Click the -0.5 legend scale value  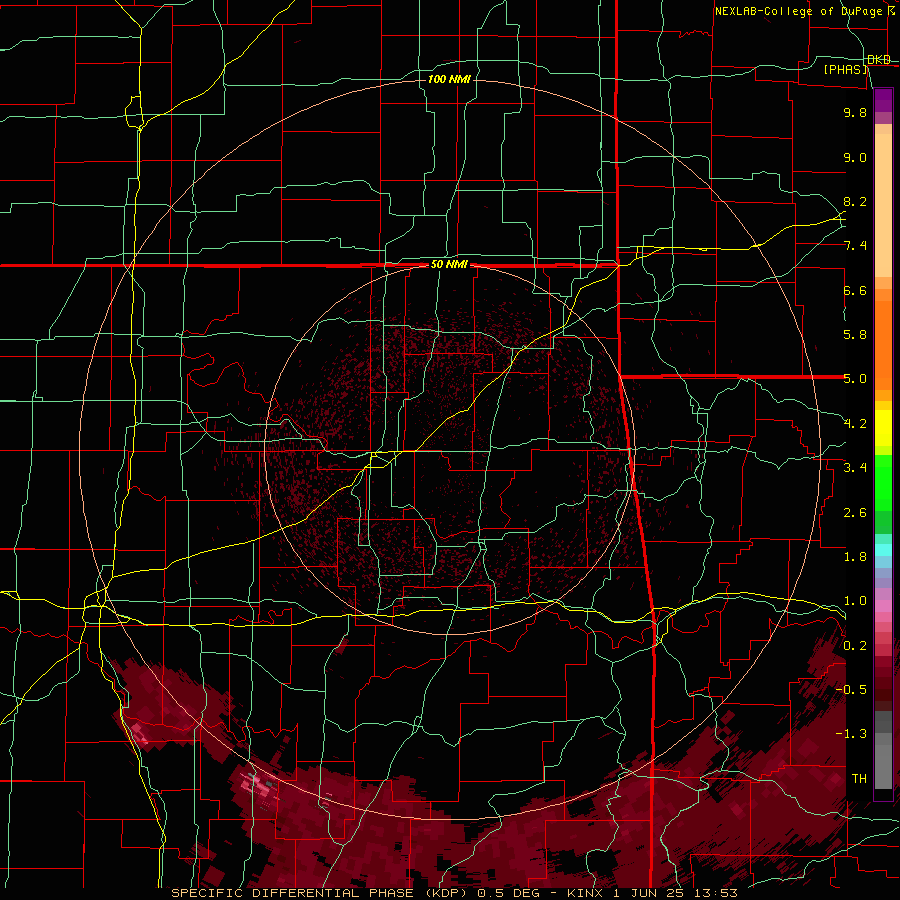[852, 690]
